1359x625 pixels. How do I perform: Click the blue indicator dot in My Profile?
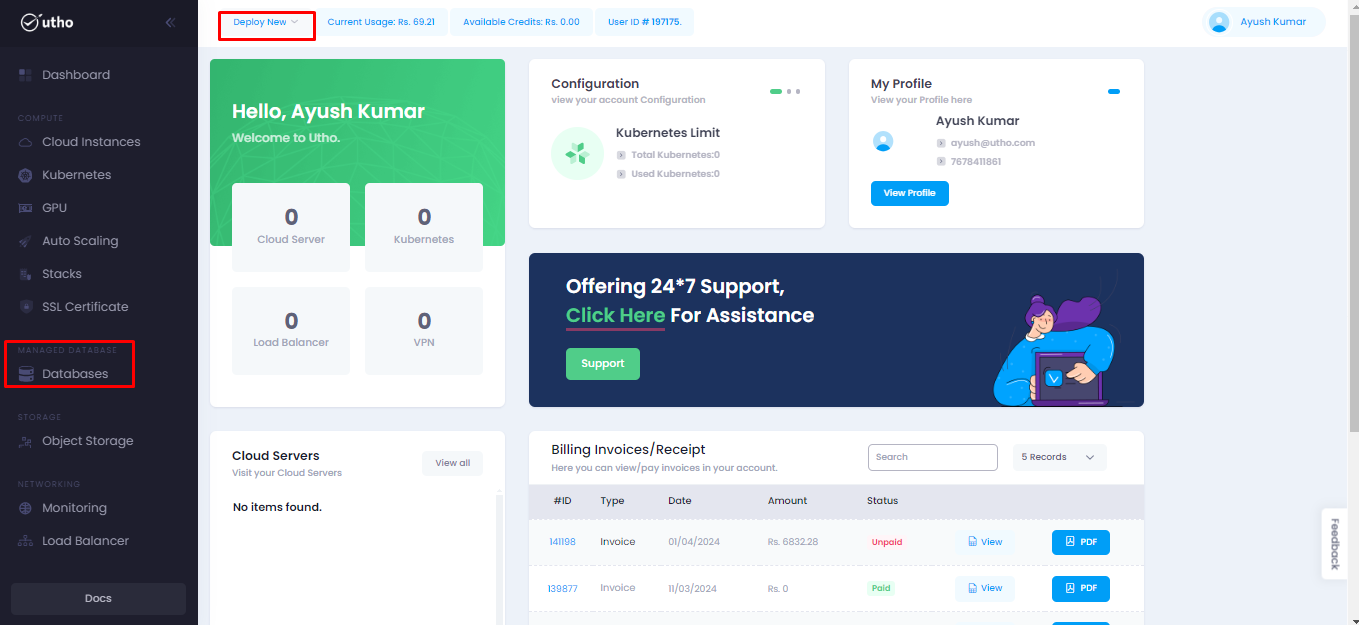[x=1114, y=91]
